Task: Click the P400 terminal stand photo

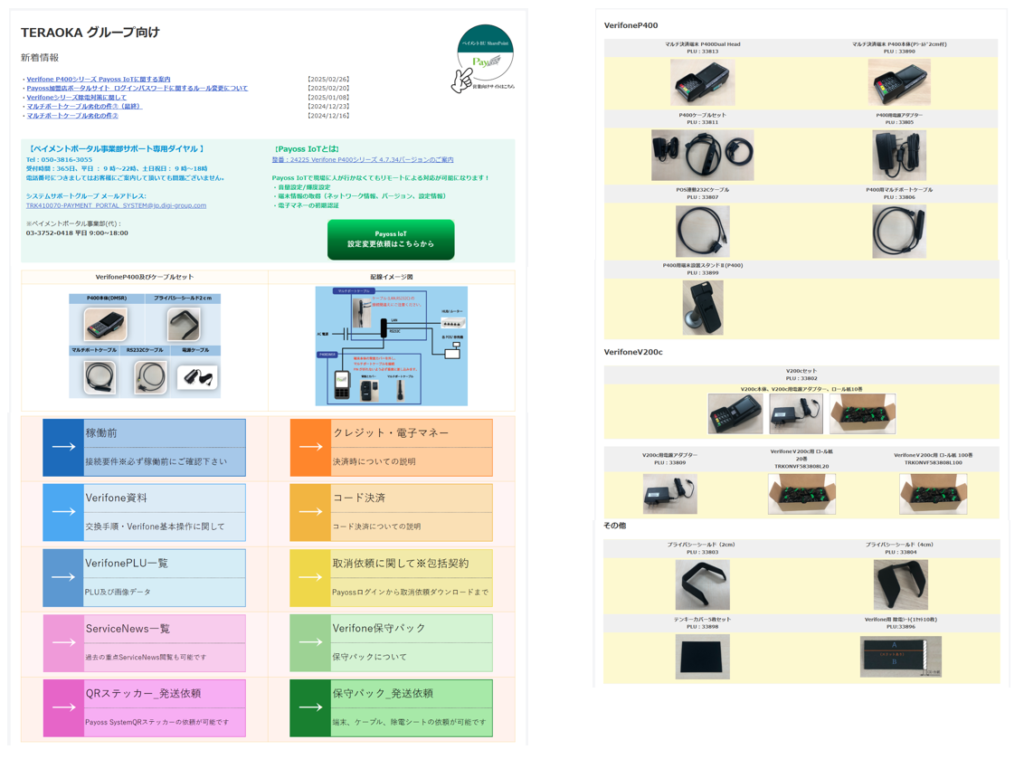Action: tap(703, 307)
